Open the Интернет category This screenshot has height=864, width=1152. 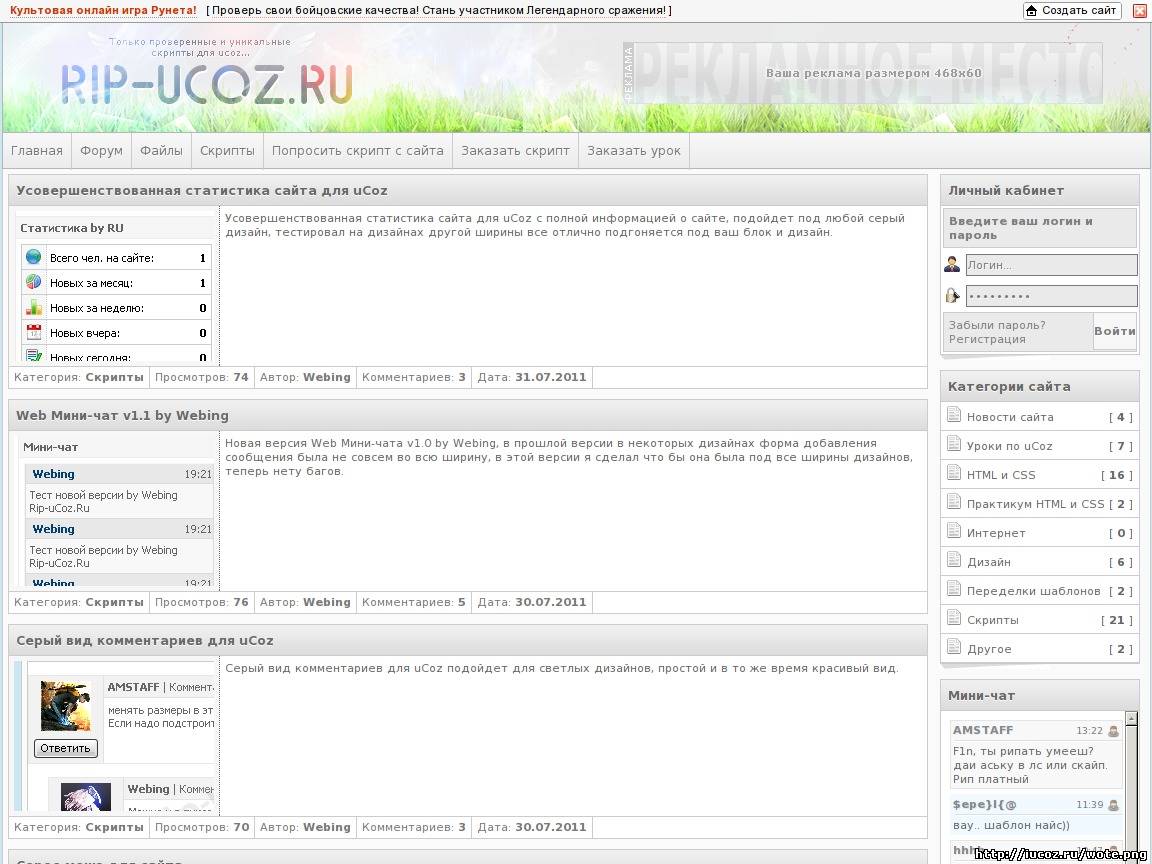coord(996,533)
